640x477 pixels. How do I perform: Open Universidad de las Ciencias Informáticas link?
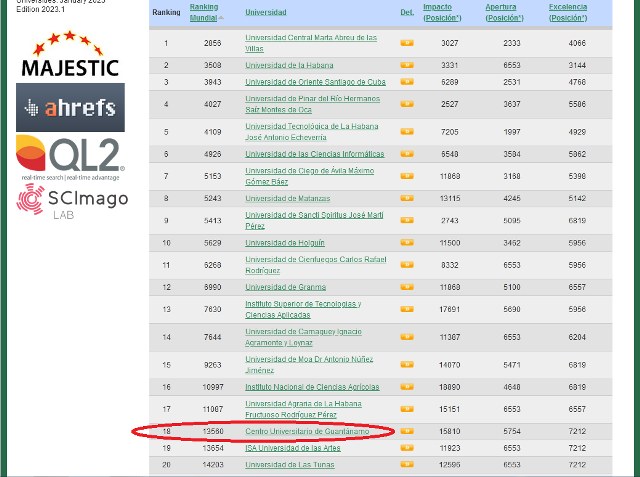(x=315, y=154)
